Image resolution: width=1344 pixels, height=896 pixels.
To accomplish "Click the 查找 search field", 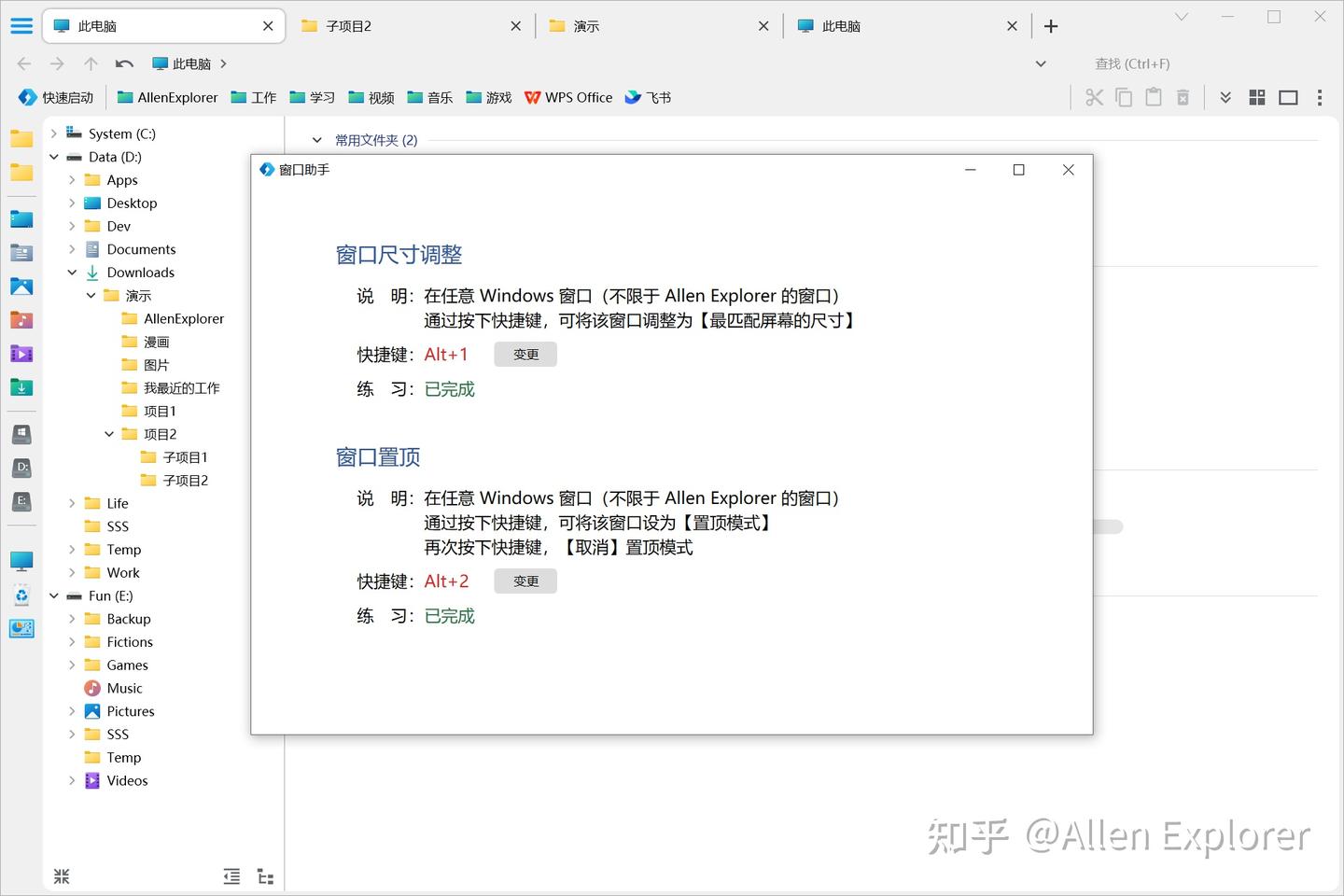I will pyautogui.click(x=1132, y=63).
